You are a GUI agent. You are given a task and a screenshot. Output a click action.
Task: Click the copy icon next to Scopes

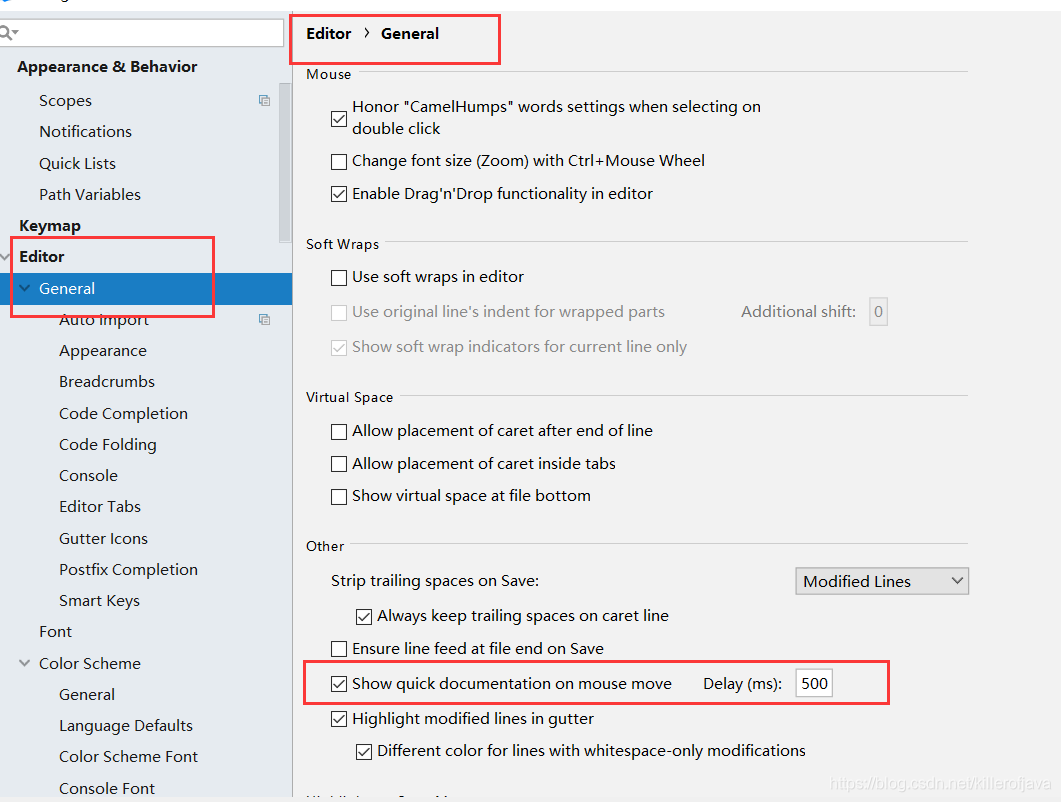(264, 100)
